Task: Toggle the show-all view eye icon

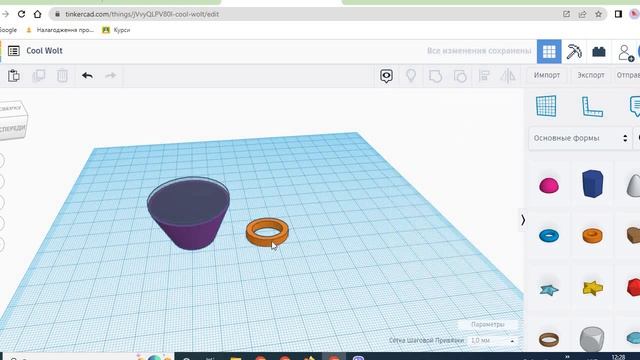Action: point(386,76)
